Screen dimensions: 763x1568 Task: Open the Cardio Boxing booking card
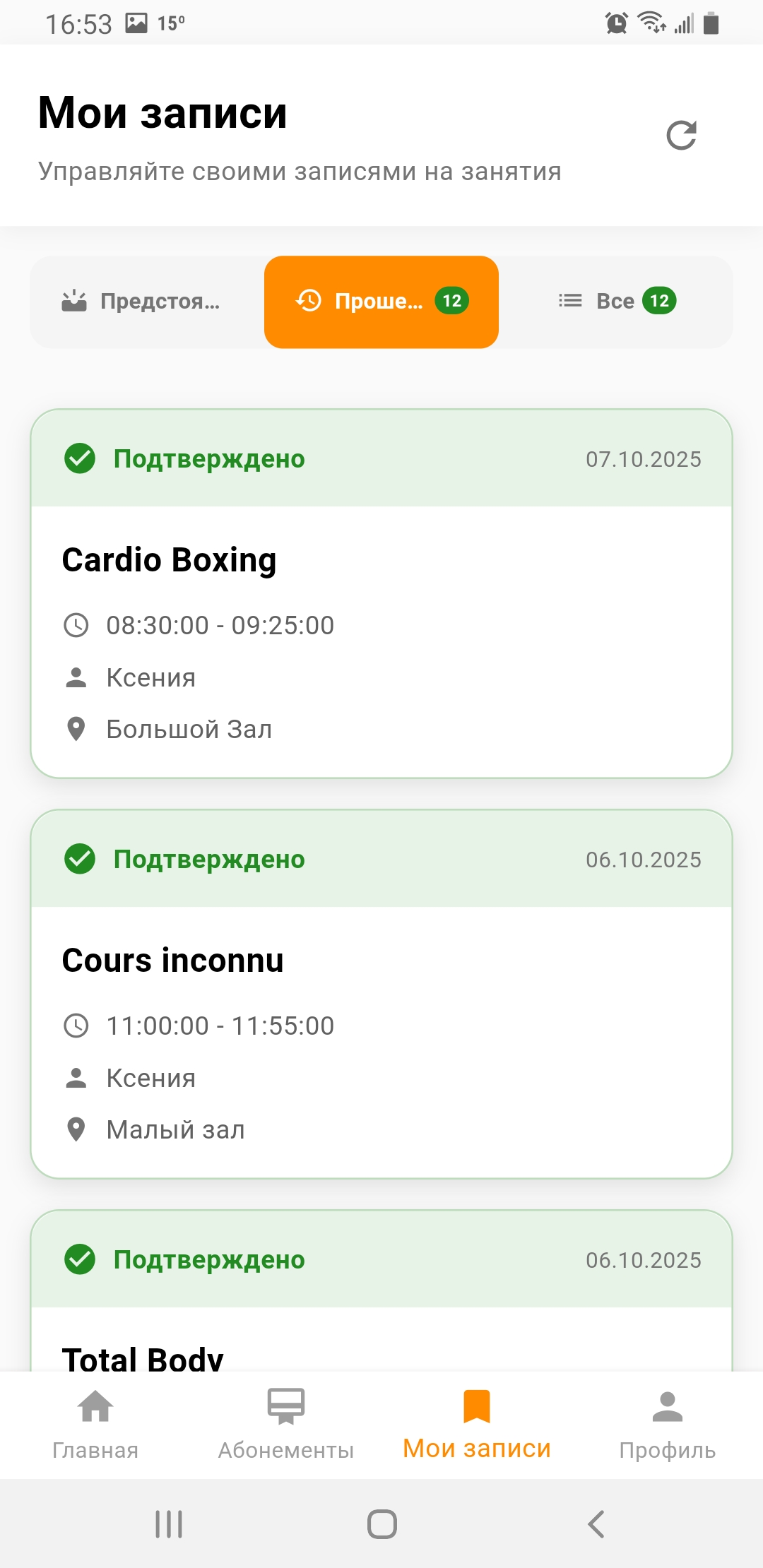point(381,636)
